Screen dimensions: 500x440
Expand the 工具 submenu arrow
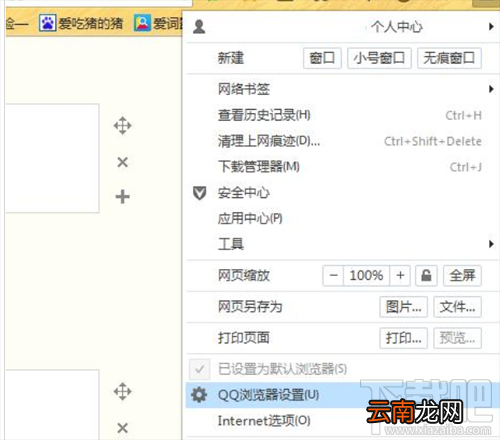pos(491,244)
